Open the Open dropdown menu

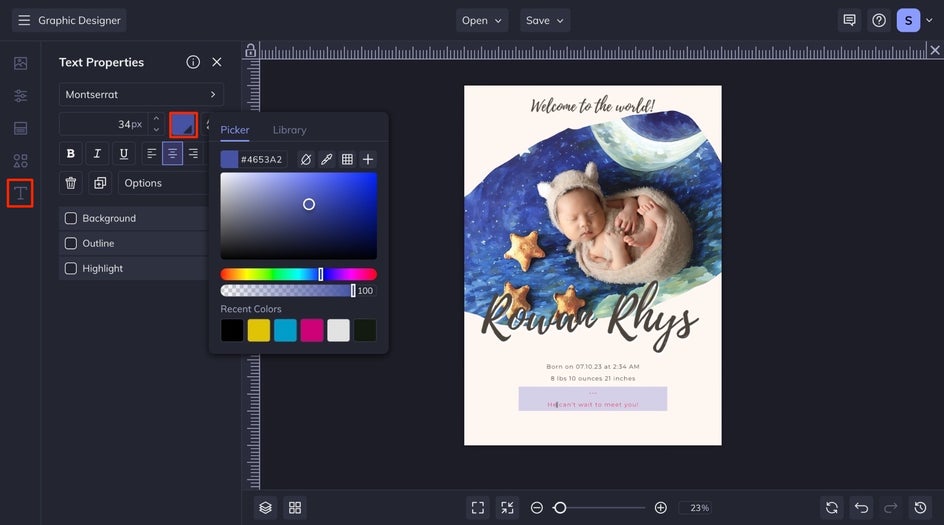click(482, 20)
